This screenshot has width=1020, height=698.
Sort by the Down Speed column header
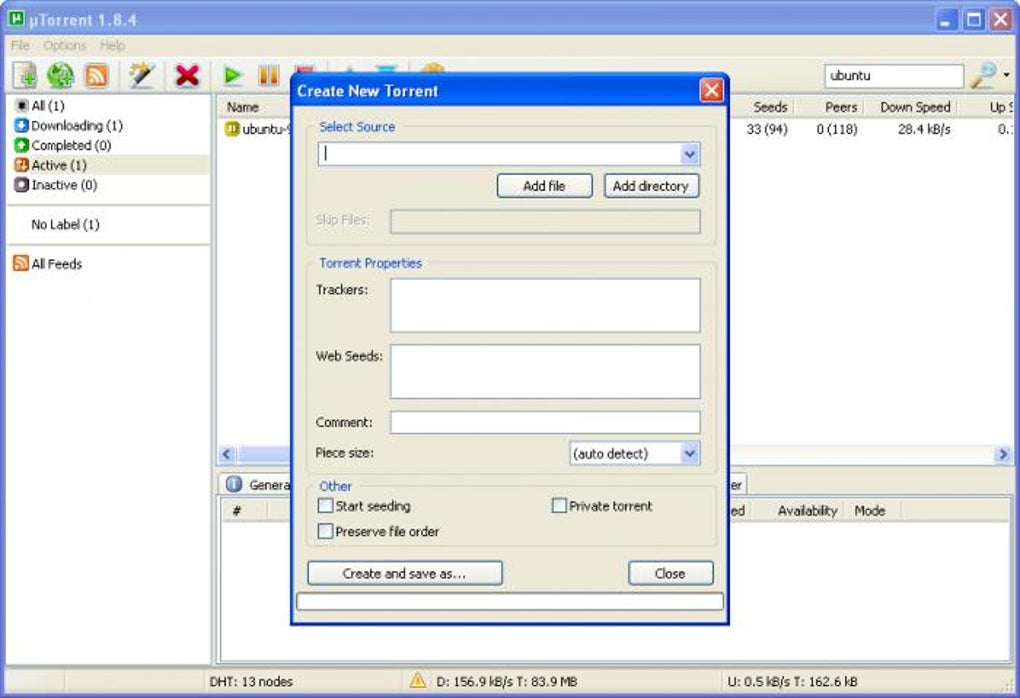pyautogui.click(x=915, y=107)
